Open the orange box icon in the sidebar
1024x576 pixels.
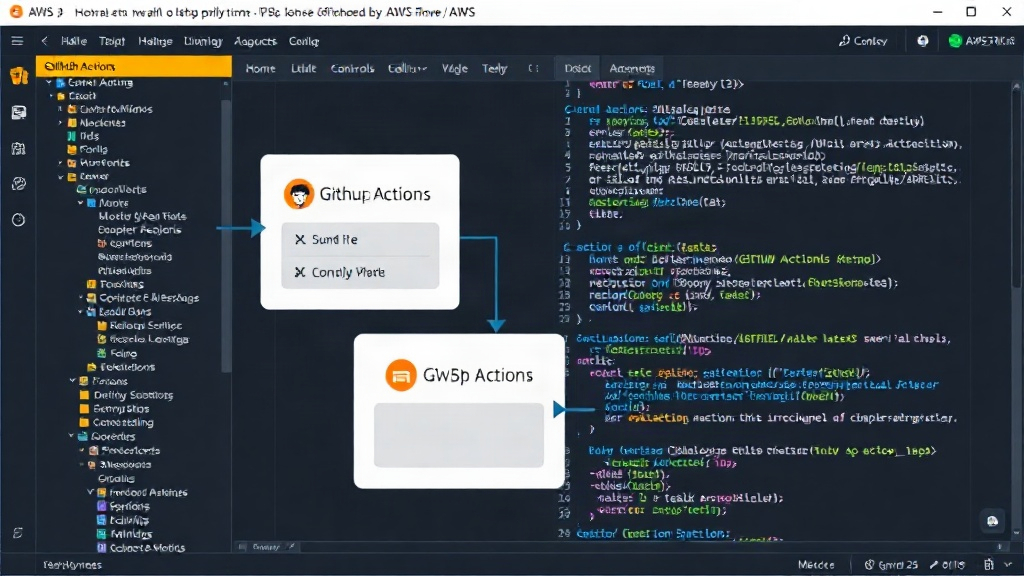[x=19, y=76]
